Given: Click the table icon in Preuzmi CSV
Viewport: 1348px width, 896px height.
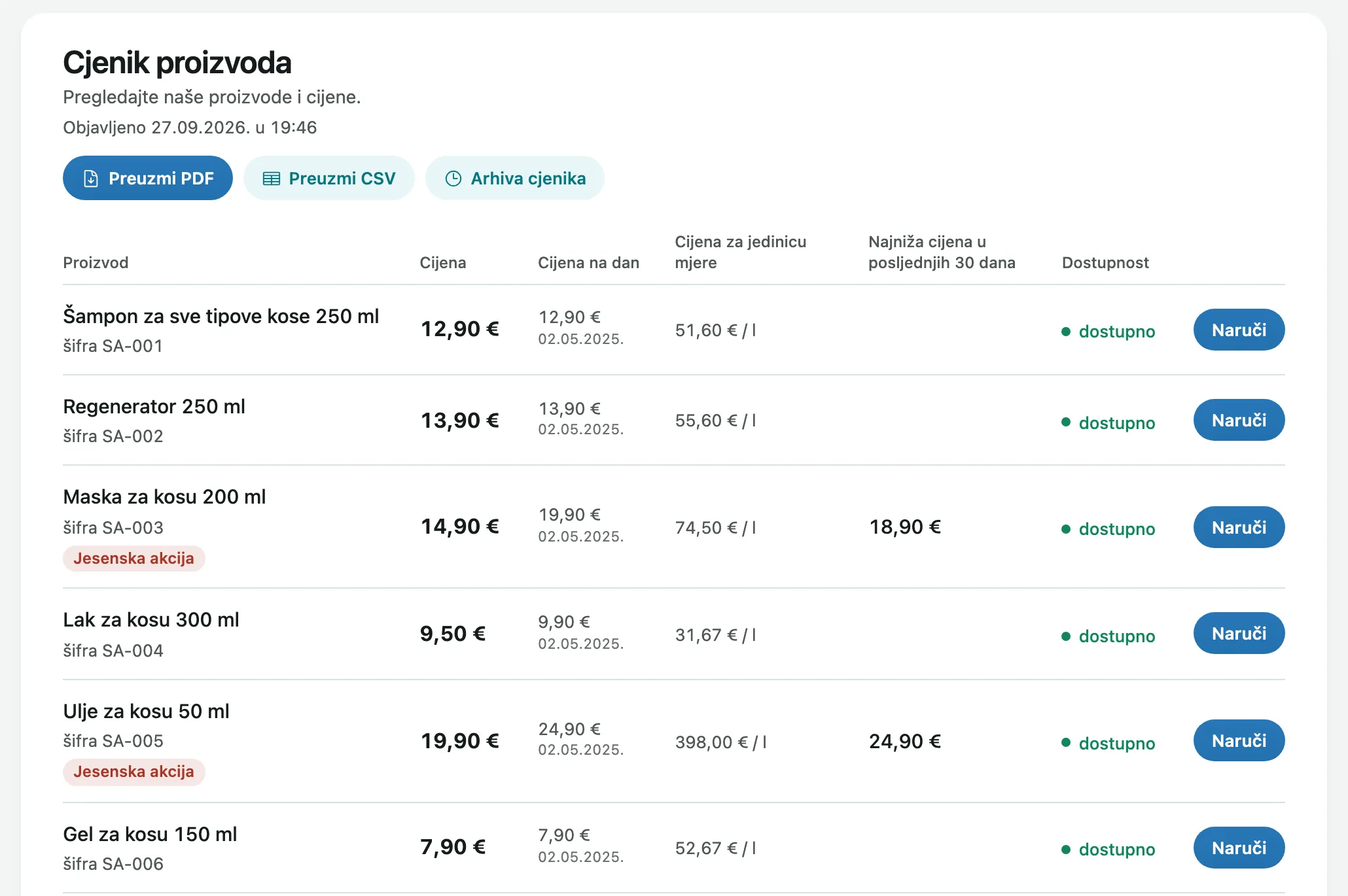Looking at the screenshot, I should pos(271,179).
